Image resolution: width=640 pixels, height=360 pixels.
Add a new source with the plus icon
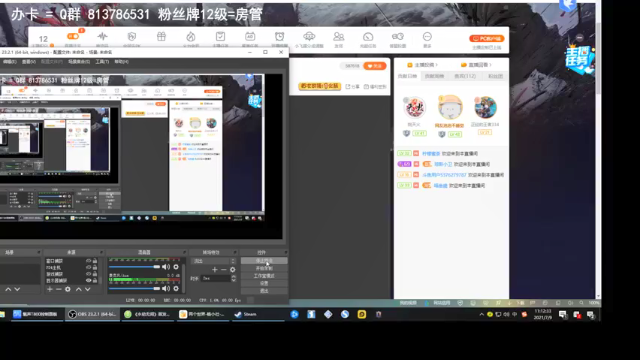pos(50,289)
